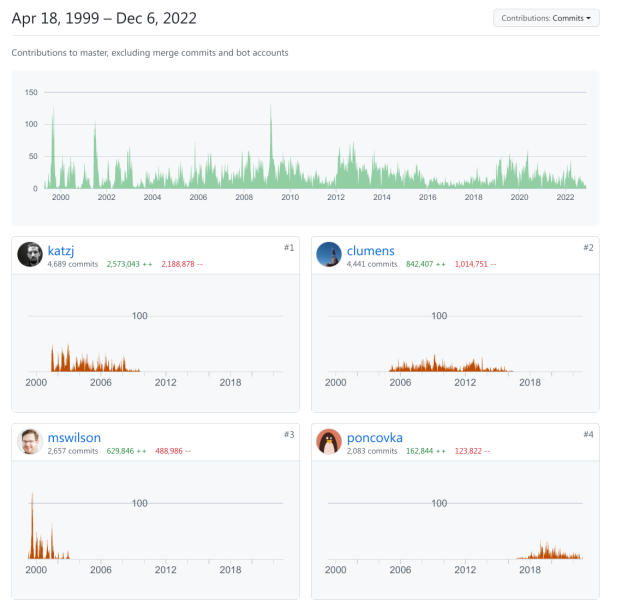This screenshot has width=640, height=606.
Task: Click the #2 rank anchor
Action: 587,247
